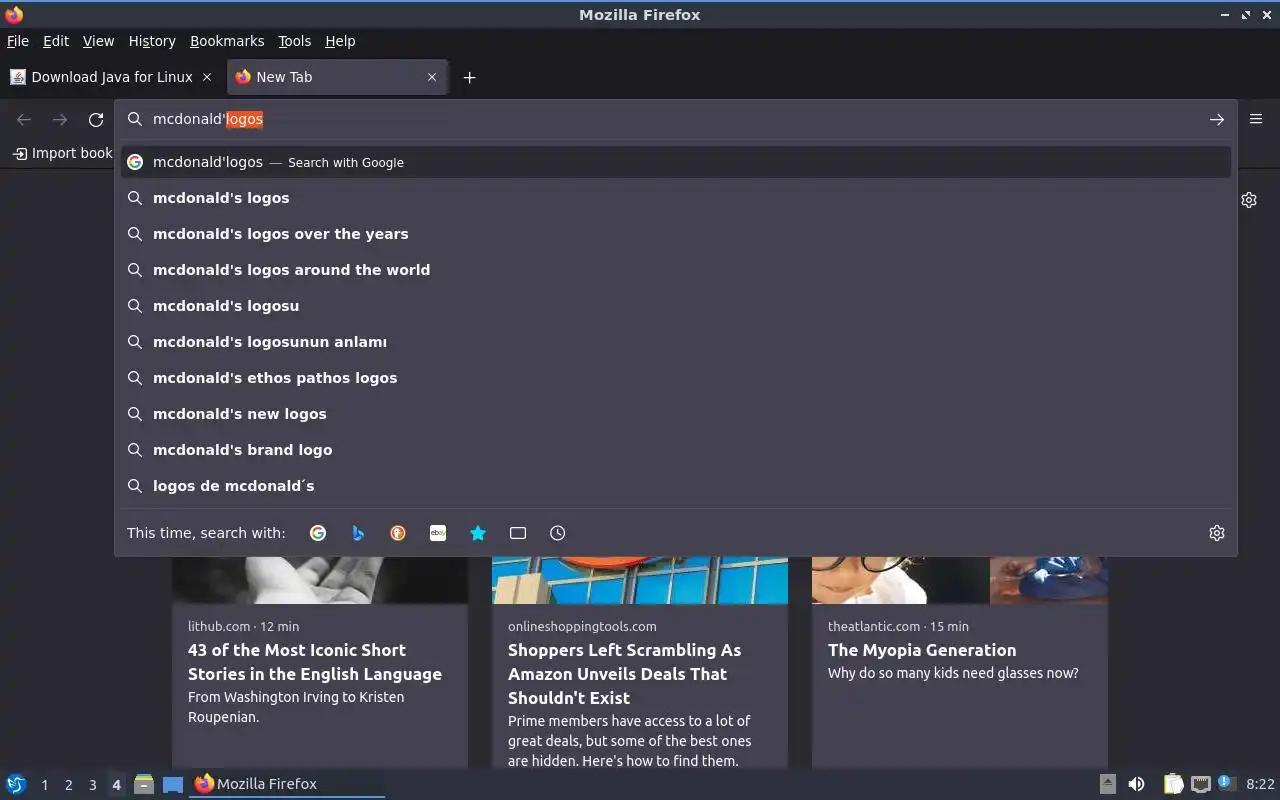Search in History using clock icon
Screen dimensions: 1280x800
pos(558,533)
